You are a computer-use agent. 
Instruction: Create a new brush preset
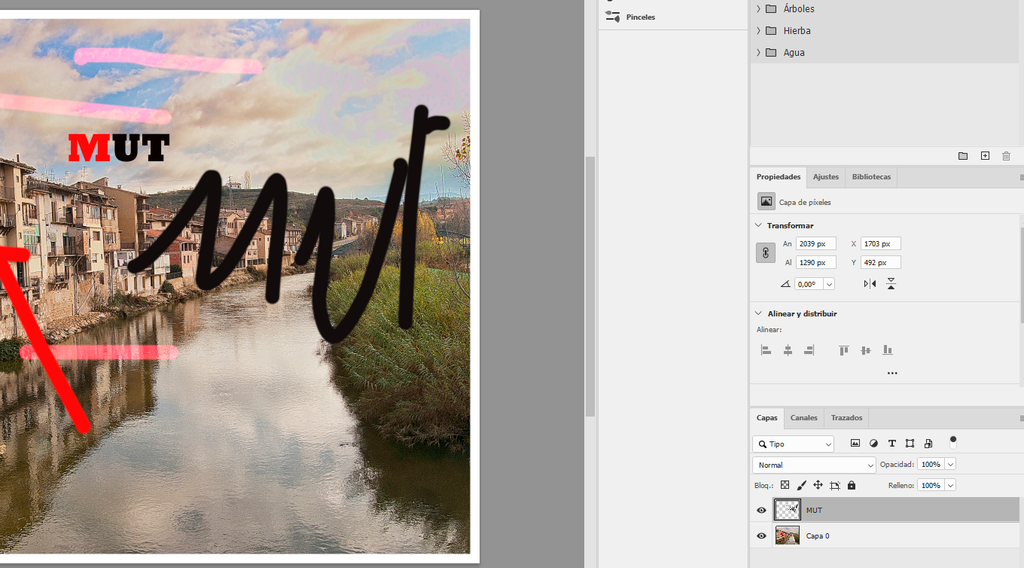pos(985,156)
